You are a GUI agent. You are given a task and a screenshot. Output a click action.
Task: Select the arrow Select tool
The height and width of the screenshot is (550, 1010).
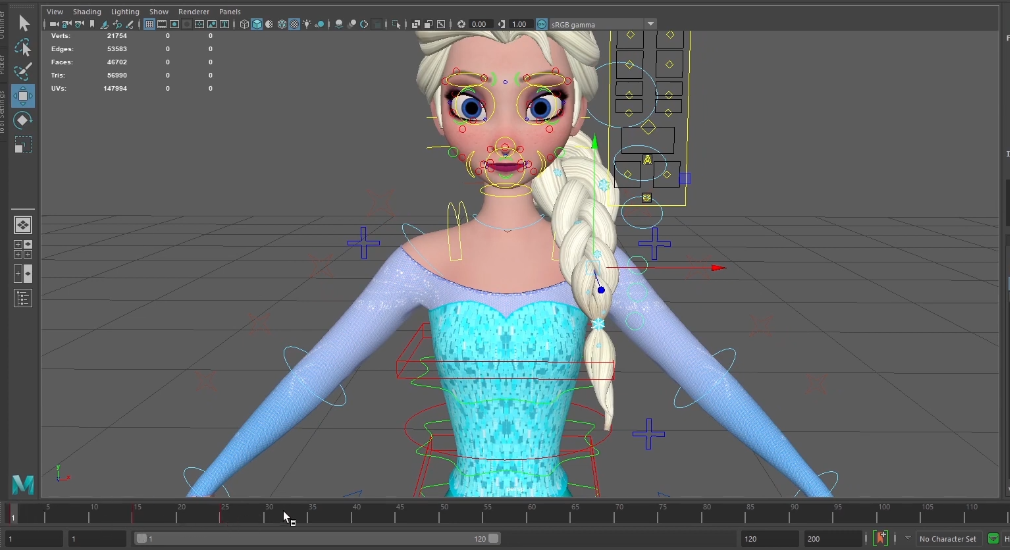[x=23, y=23]
